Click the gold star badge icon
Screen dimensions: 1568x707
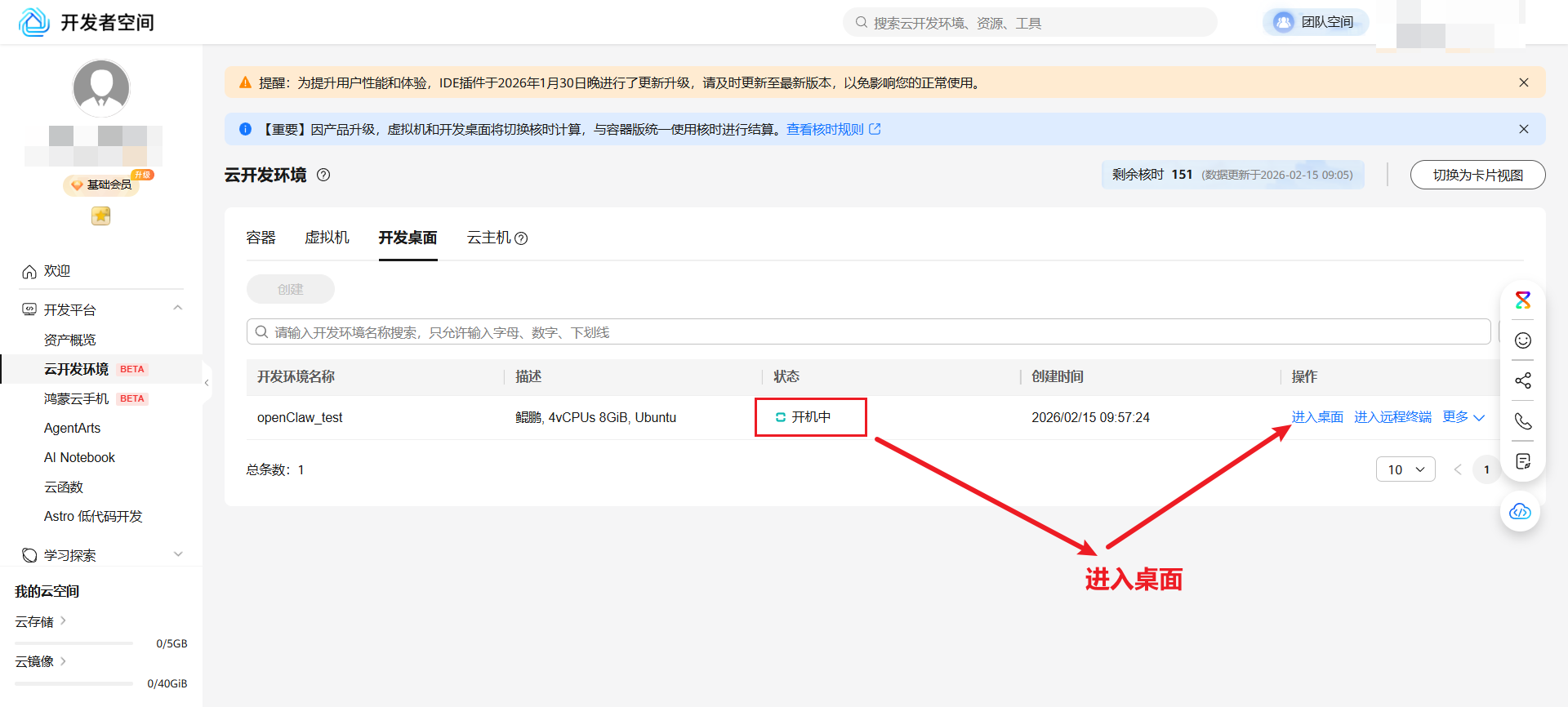click(x=100, y=216)
